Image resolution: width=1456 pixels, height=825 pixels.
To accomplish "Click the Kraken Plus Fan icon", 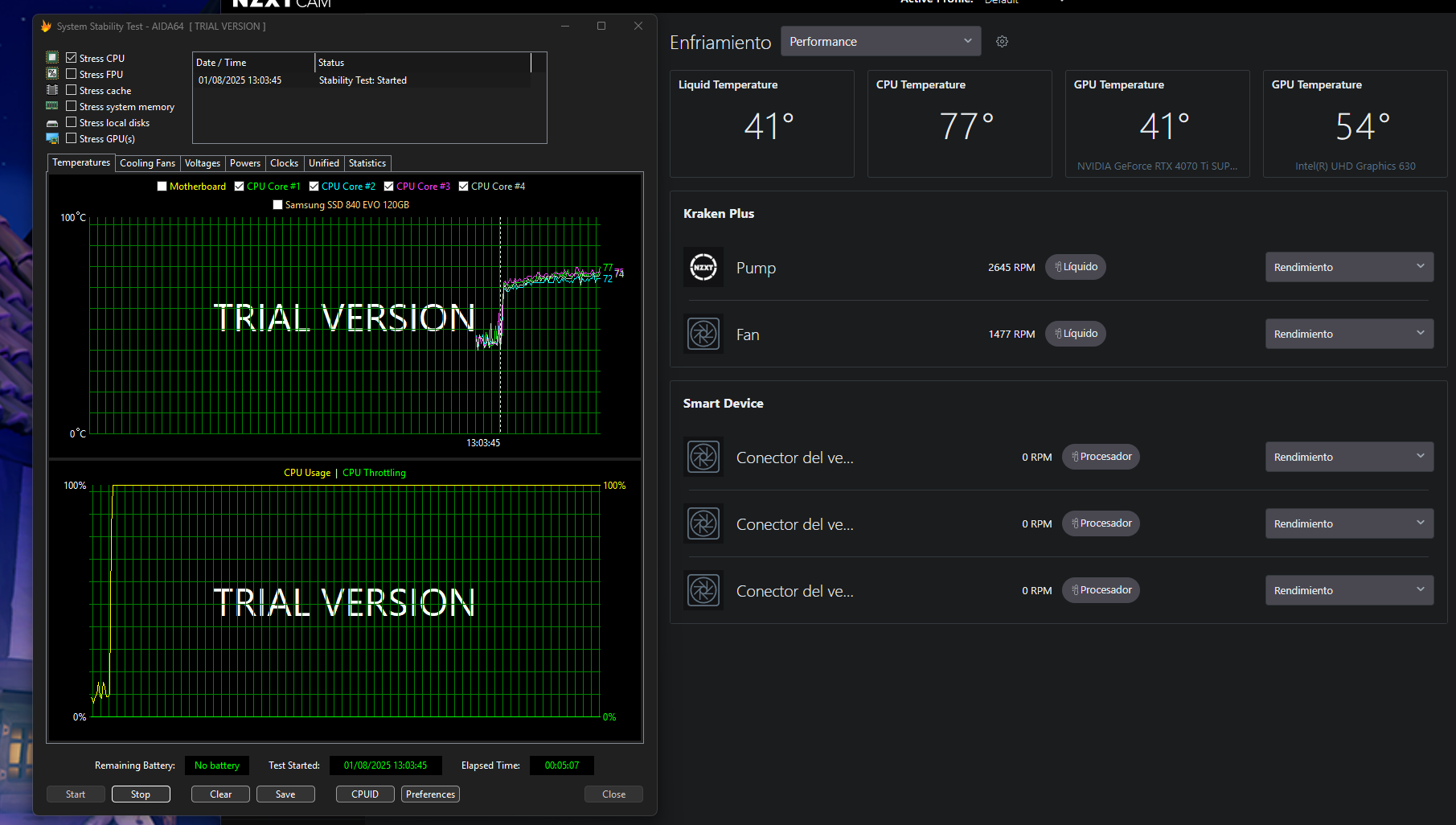I will click(703, 334).
